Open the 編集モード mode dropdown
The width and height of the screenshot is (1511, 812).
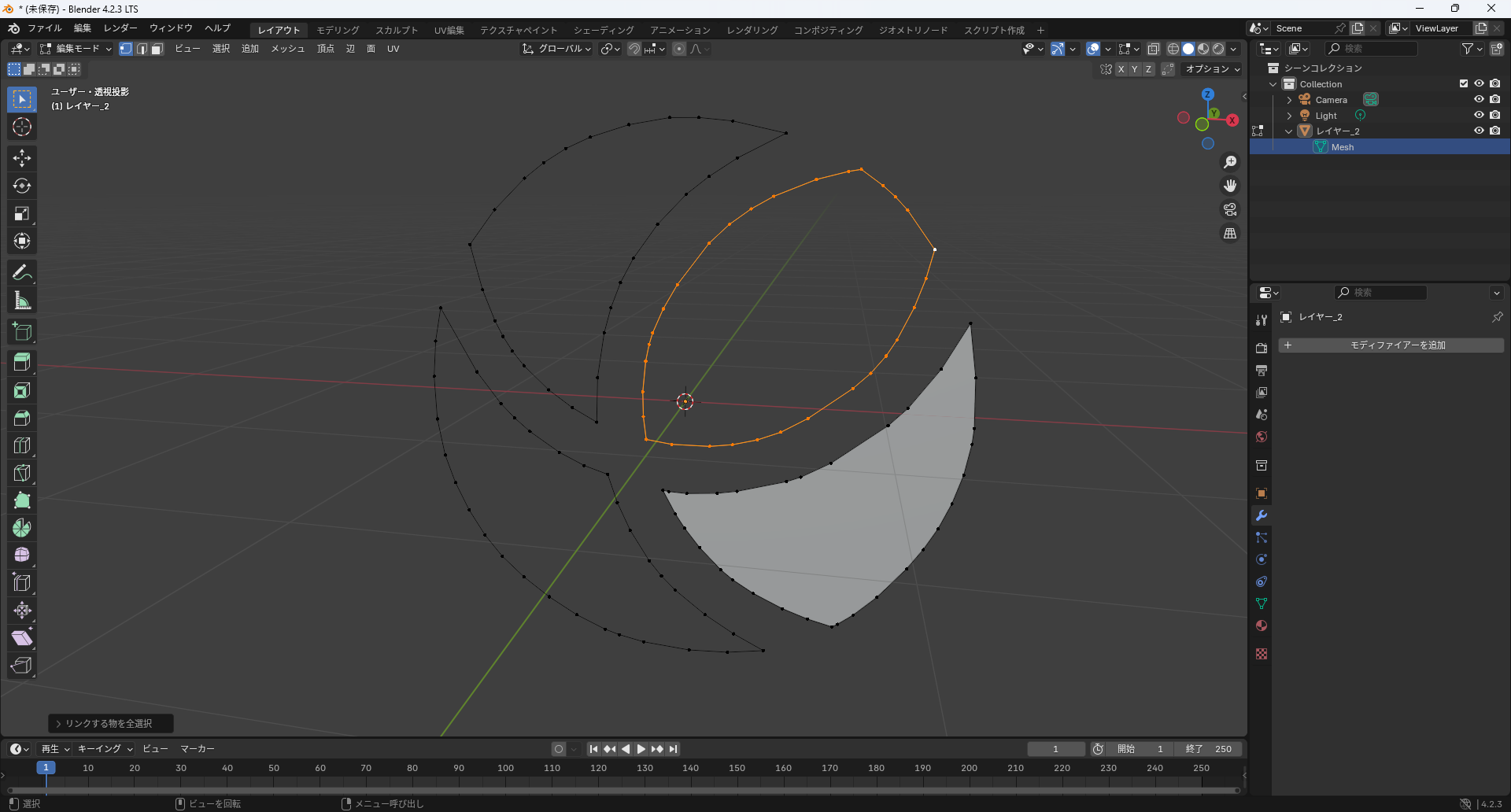click(76, 49)
